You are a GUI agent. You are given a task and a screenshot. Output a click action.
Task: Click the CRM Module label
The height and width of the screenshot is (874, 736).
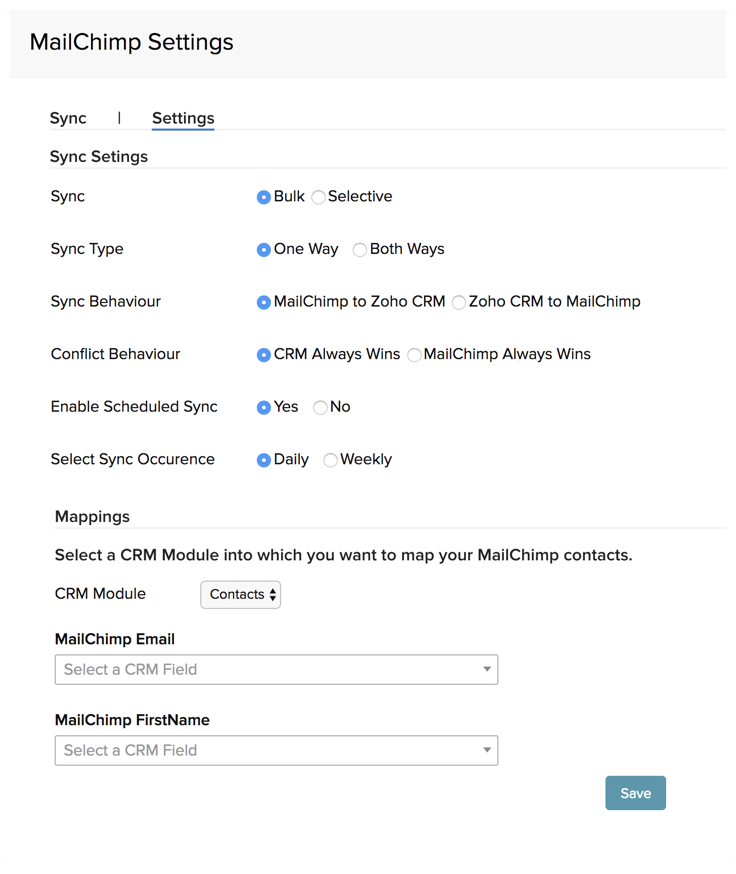coord(100,594)
